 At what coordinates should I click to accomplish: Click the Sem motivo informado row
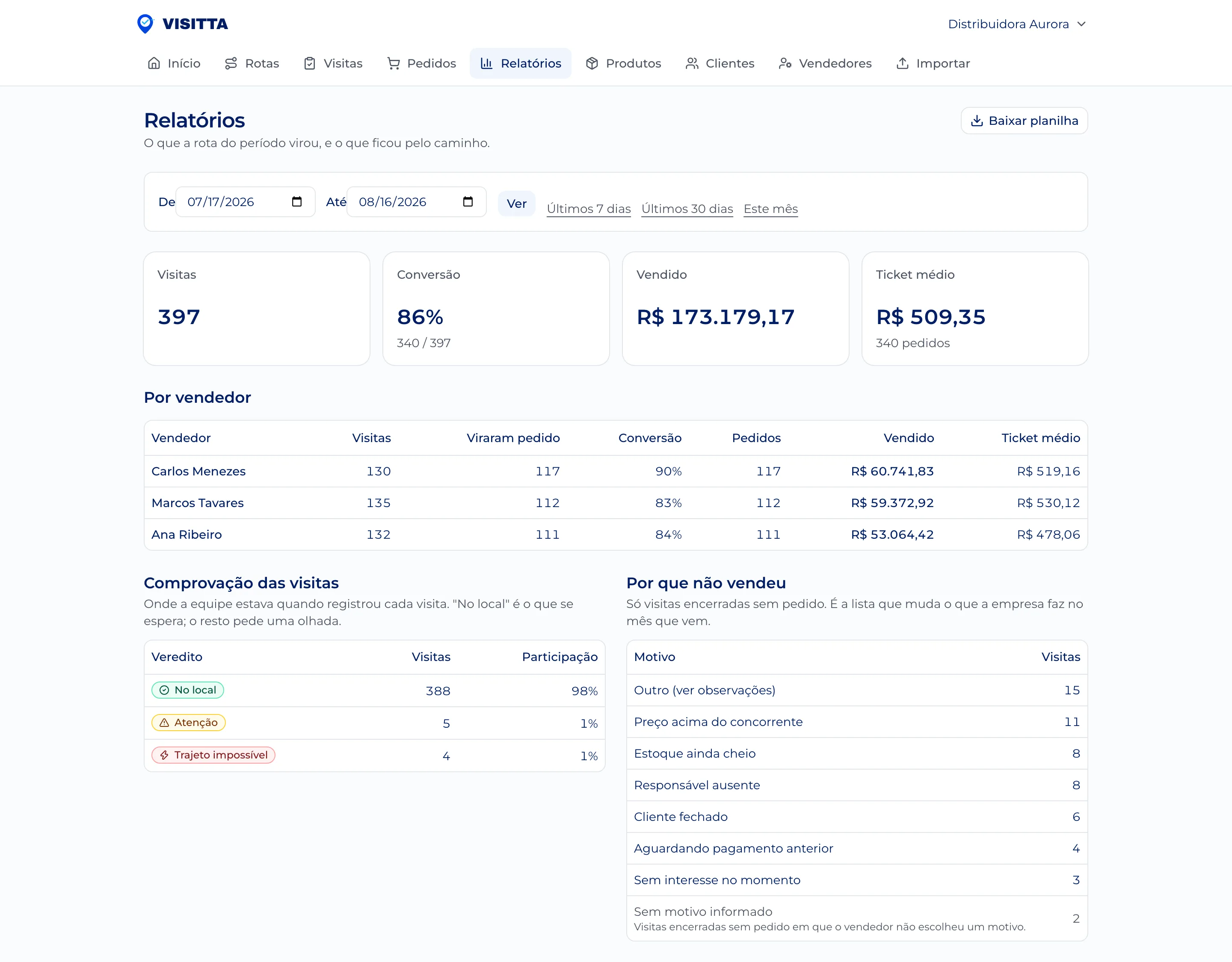coord(857,918)
